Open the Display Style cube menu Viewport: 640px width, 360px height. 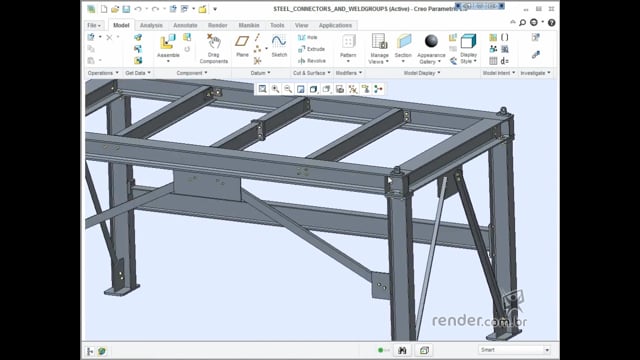[x=468, y=48]
